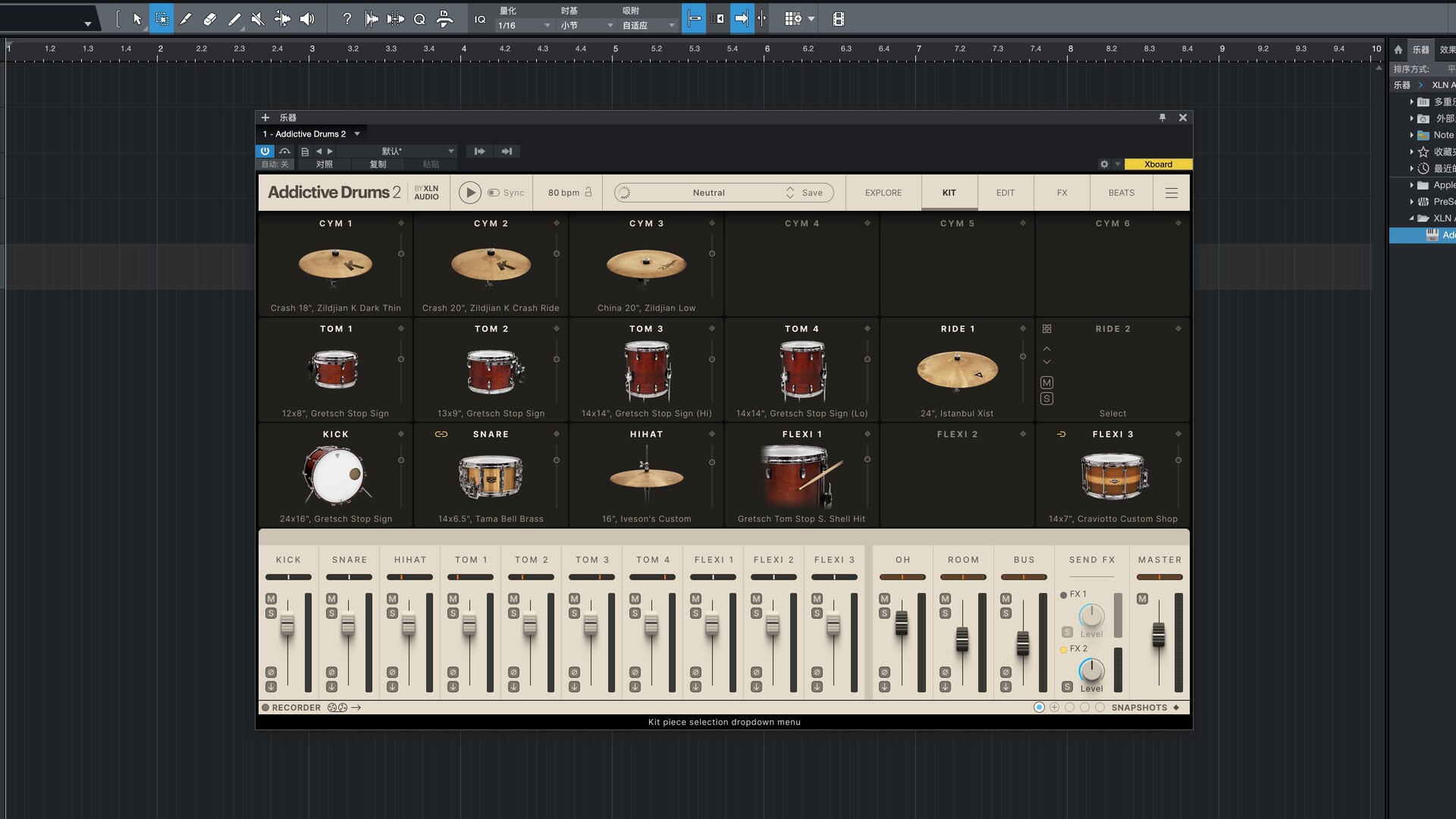Open the Addictive Drums 2 instrument selector dropdown
This screenshot has height=819, width=1456.
357,134
